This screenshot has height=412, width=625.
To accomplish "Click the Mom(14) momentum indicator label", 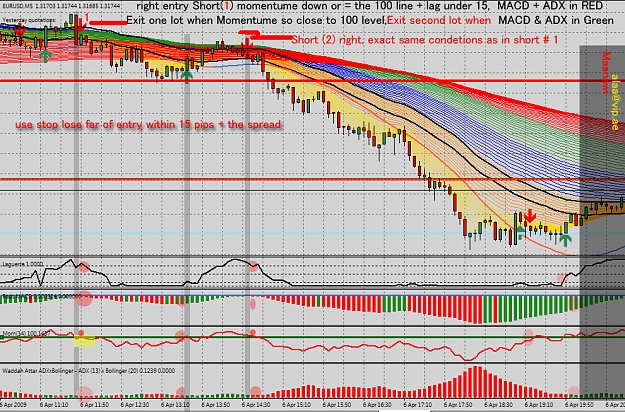I will (26, 334).
